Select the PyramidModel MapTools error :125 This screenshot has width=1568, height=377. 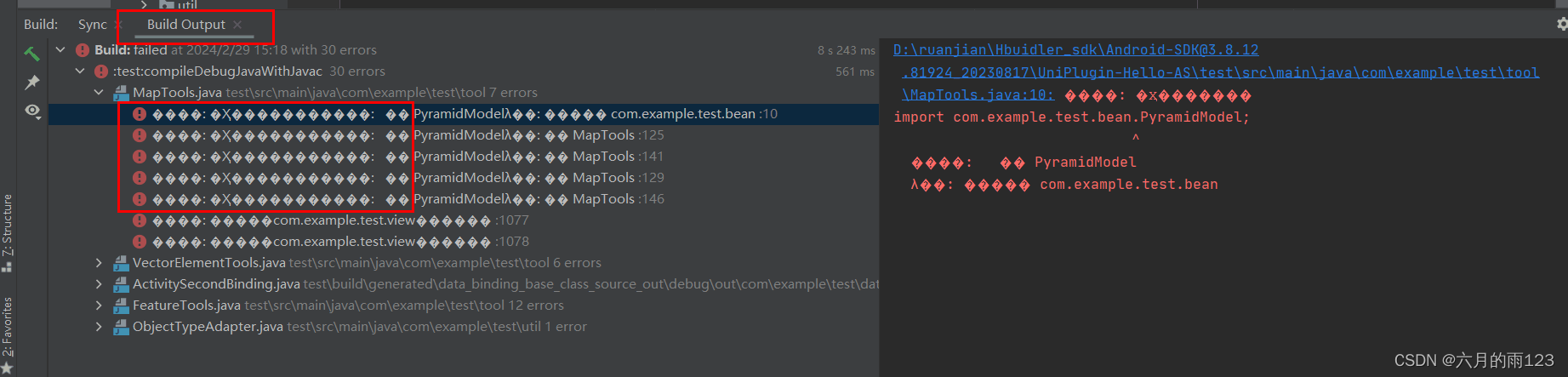[464, 135]
